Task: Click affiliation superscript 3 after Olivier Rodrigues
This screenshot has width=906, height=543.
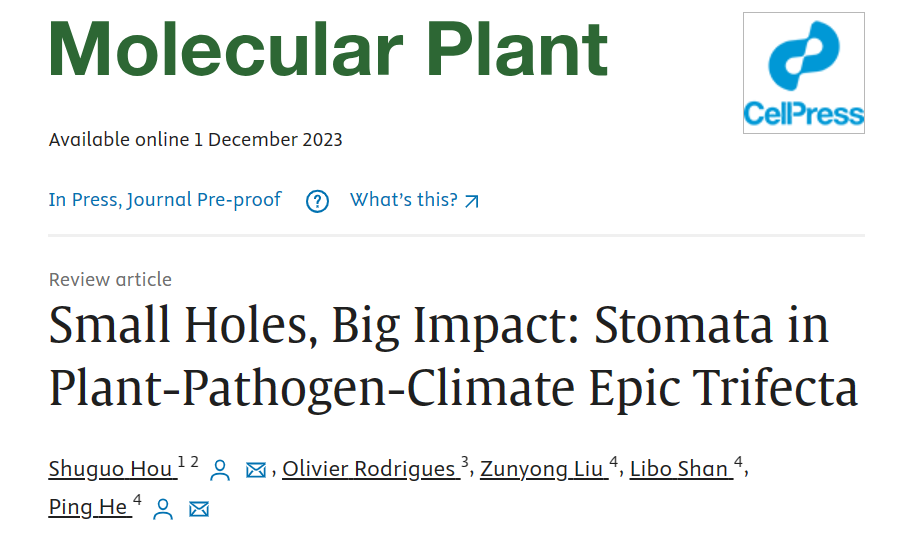Action: pyautogui.click(x=464, y=463)
